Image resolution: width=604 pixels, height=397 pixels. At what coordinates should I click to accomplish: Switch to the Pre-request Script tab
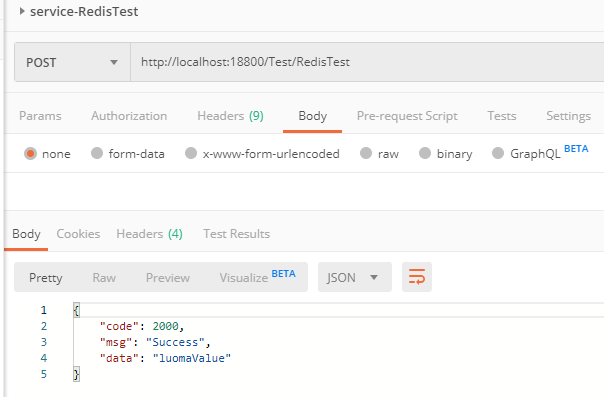click(407, 116)
